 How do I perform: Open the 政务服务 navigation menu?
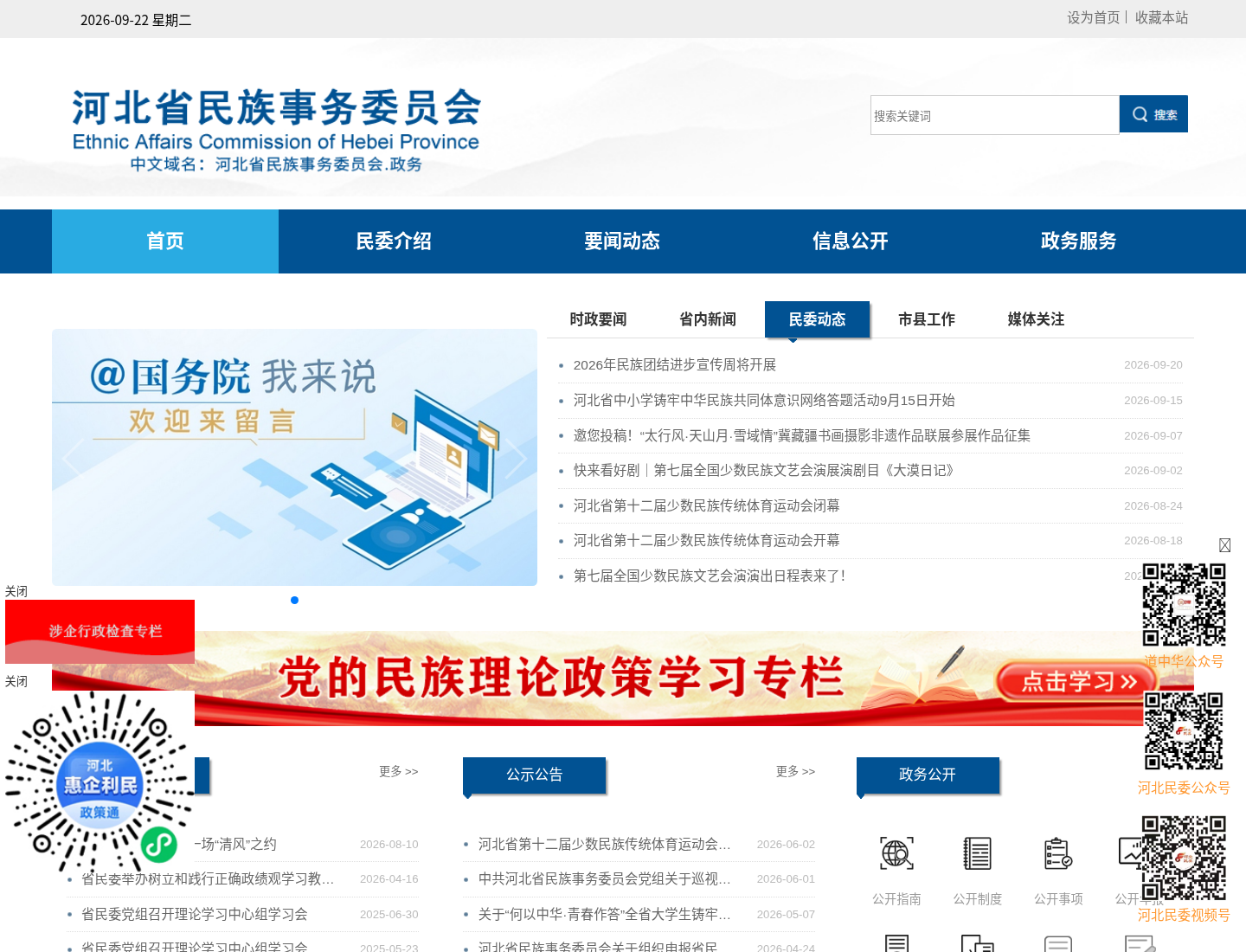click(x=1079, y=241)
